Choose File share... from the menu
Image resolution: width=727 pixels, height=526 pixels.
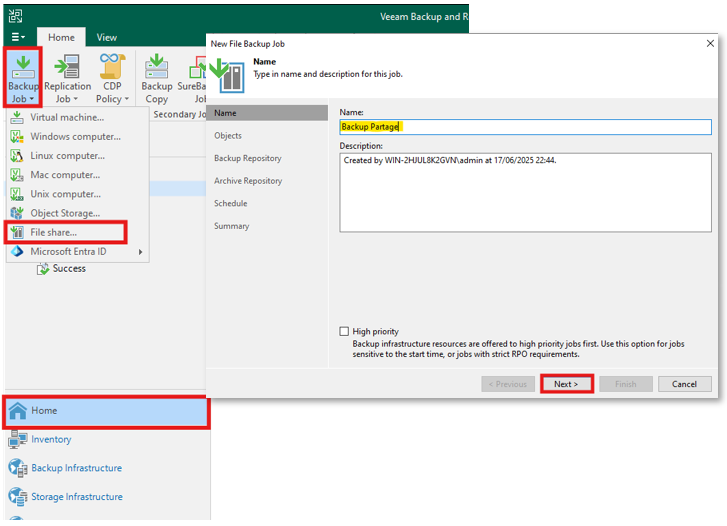(x=53, y=233)
